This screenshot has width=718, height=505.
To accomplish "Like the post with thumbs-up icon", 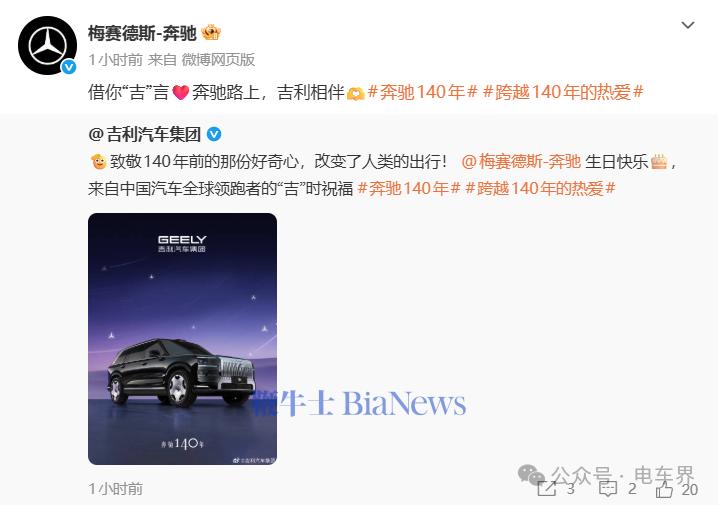I will 664,489.
